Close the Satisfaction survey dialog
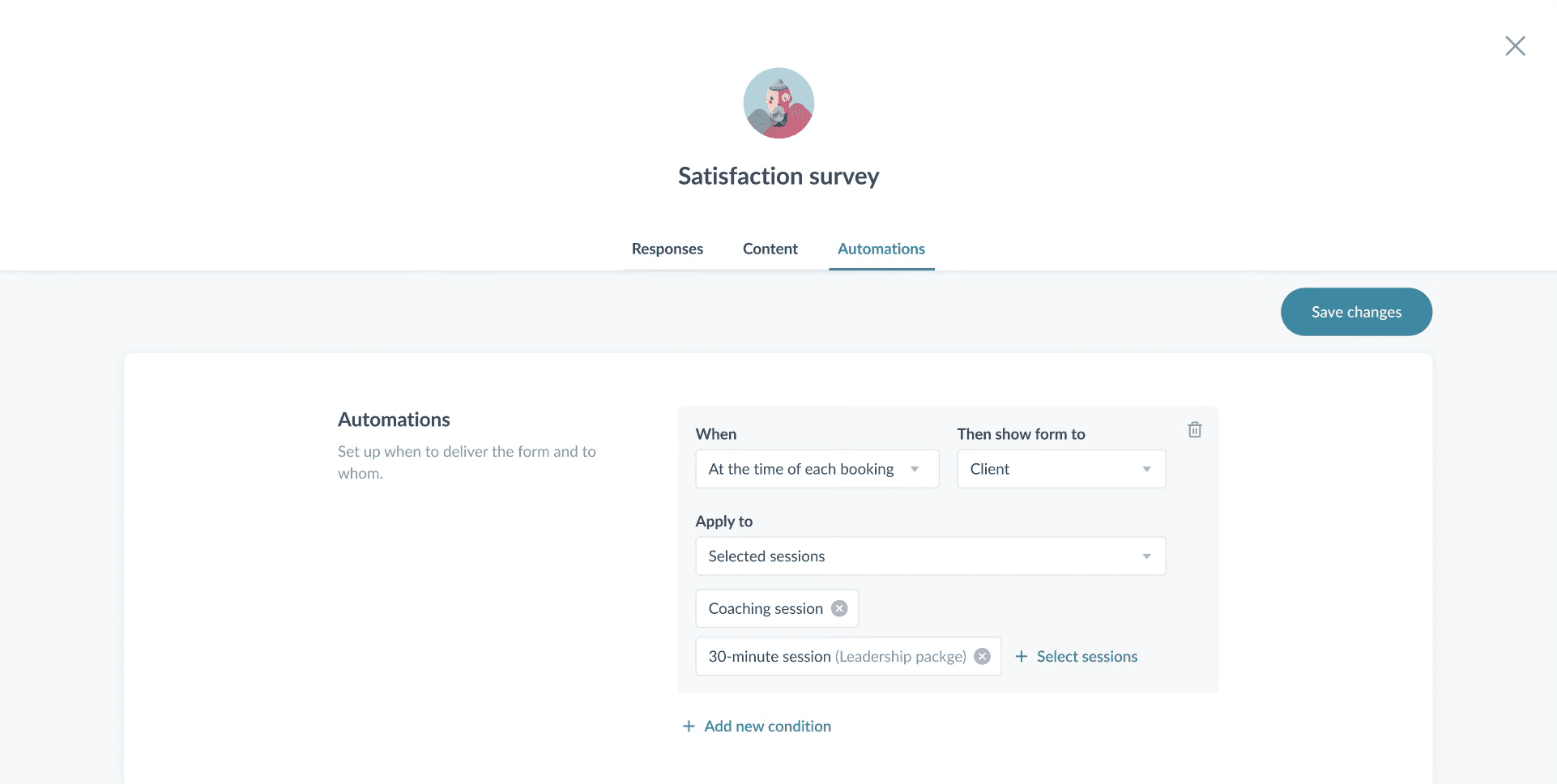This screenshot has height=784, width=1557. click(1515, 46)
